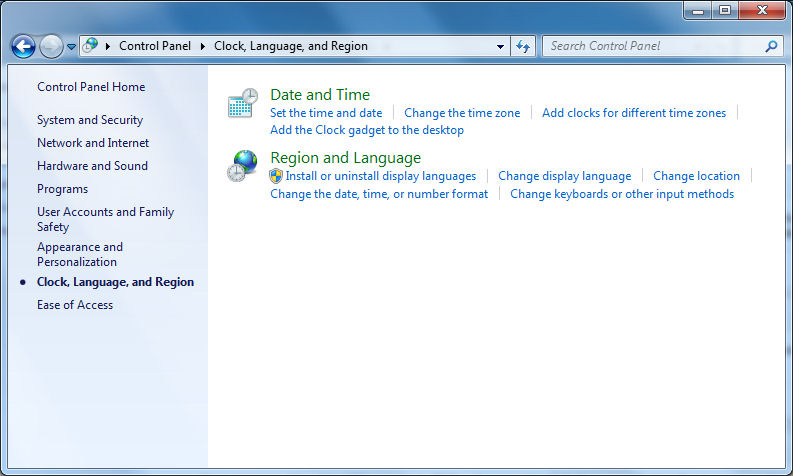Select Change the time zone link
The width and height of the screenshot is (793, 476).
coord(462,113)
